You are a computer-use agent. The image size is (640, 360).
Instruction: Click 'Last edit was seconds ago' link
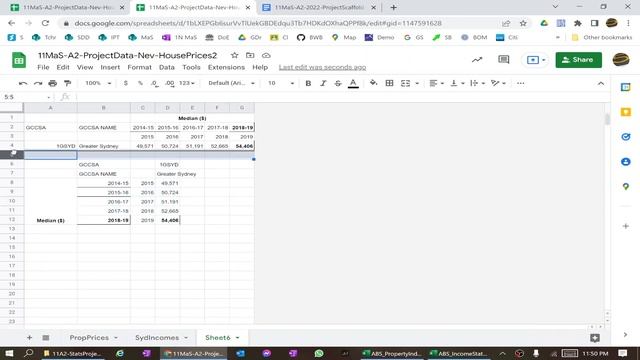[x=322, y=67]
